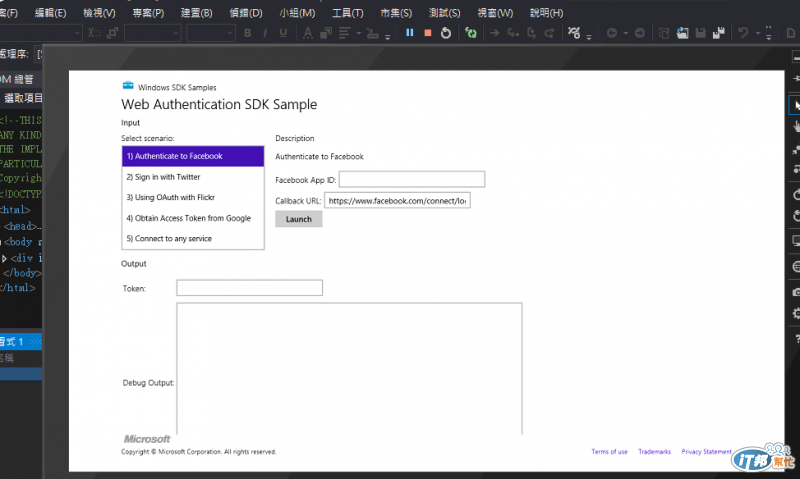Open the text alignment dropdown arrow
The width and height of the screenshot is (800, 479).
[x=359, y=34]
